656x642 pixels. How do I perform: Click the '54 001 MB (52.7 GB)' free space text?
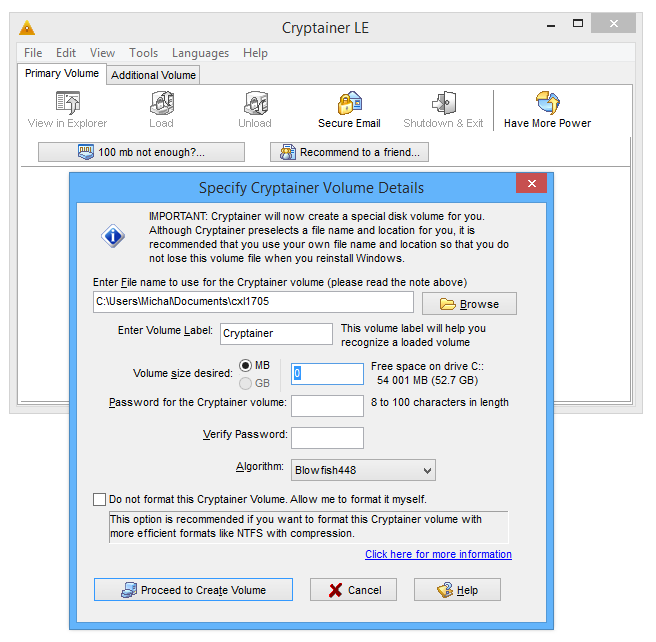(x=427, y=380)
